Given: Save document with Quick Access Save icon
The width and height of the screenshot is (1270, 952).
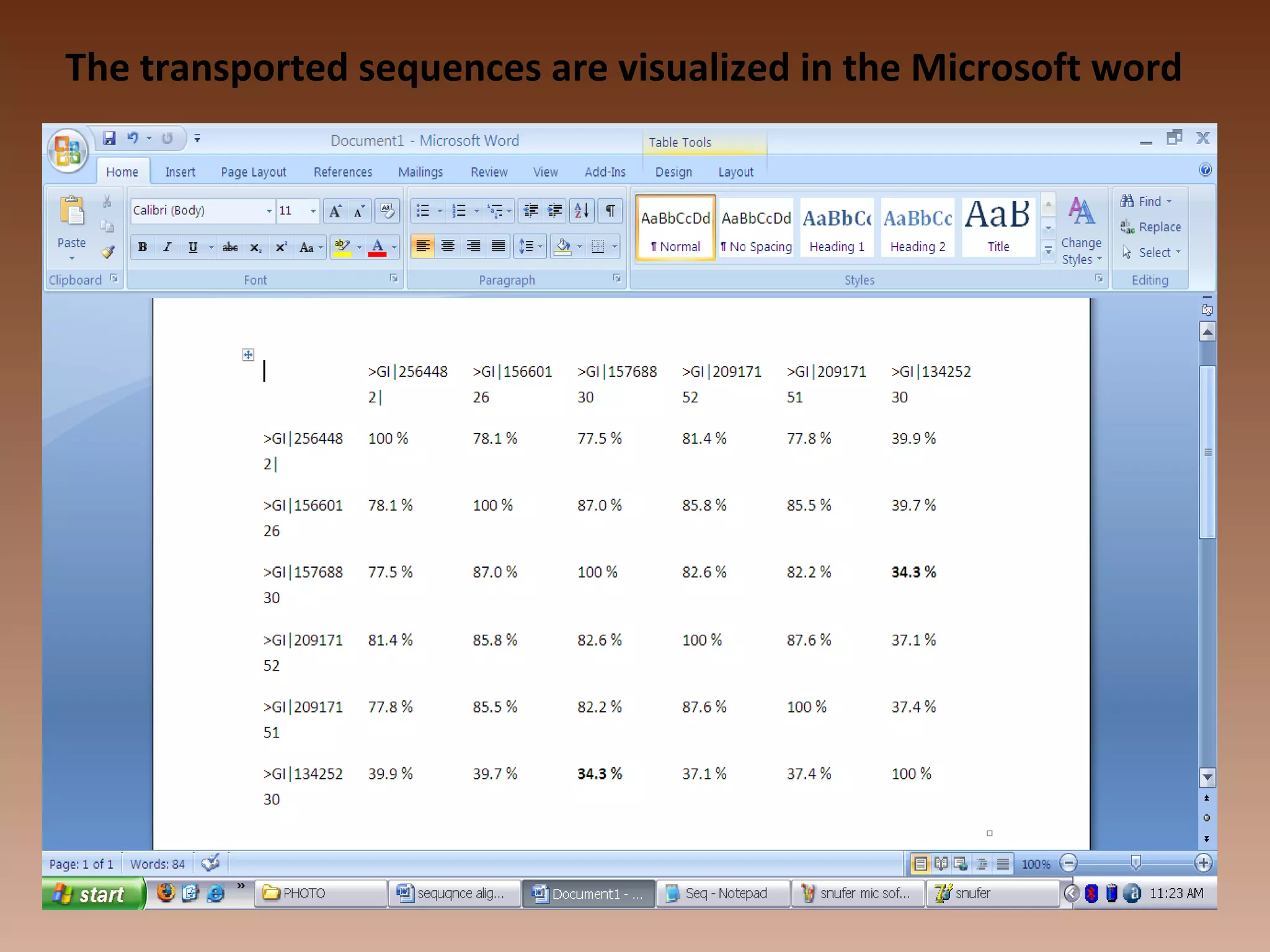Looking at the screenshot, I should [110, 138].
